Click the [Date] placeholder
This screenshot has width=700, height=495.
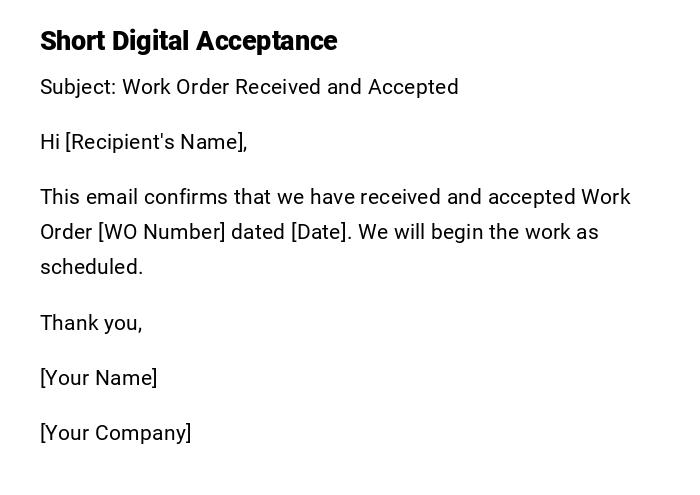(320, 232)
